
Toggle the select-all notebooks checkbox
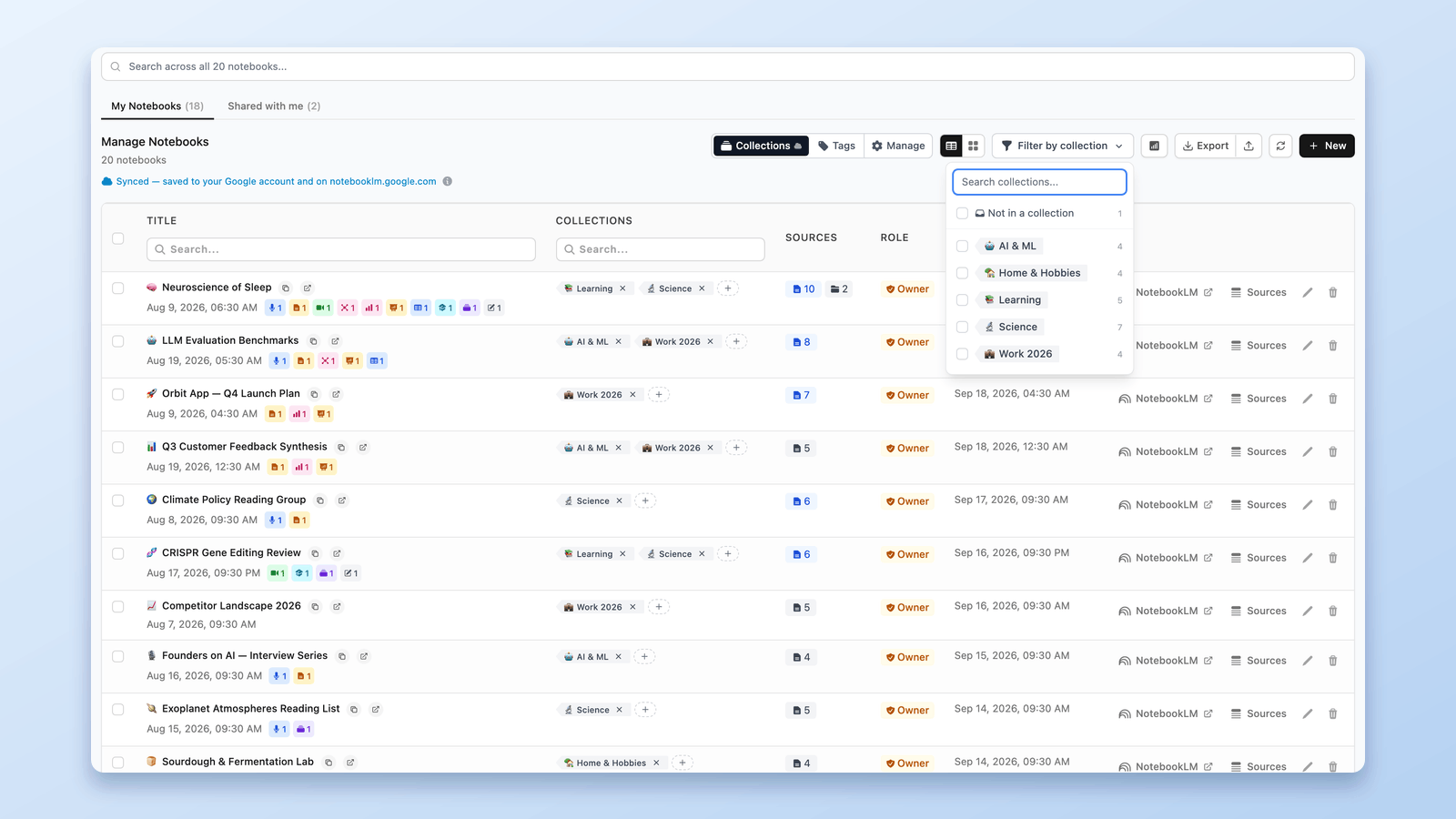pyautogui.click(x=118, y=238)
